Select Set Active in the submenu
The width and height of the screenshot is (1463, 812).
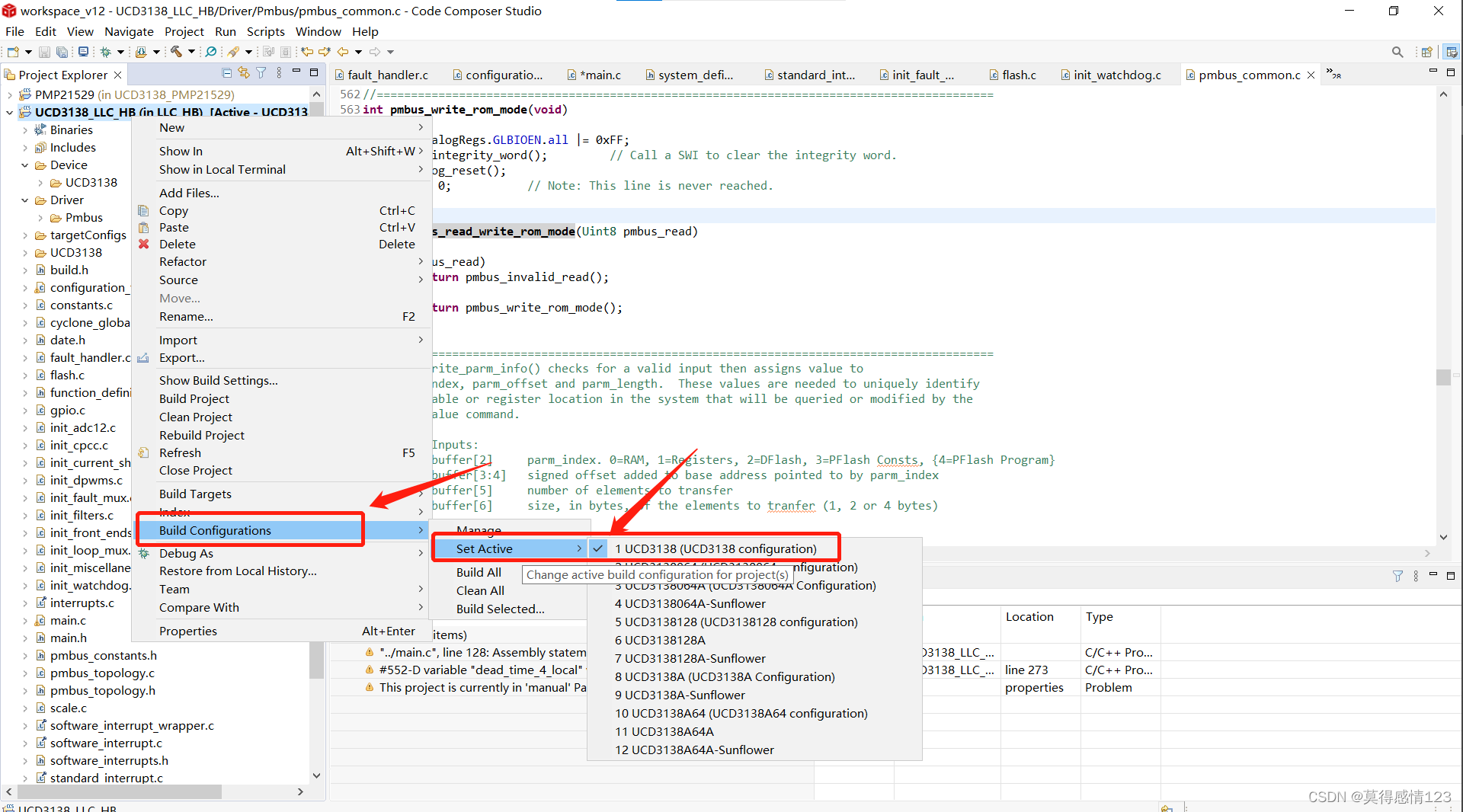click(x=509, y=548)
